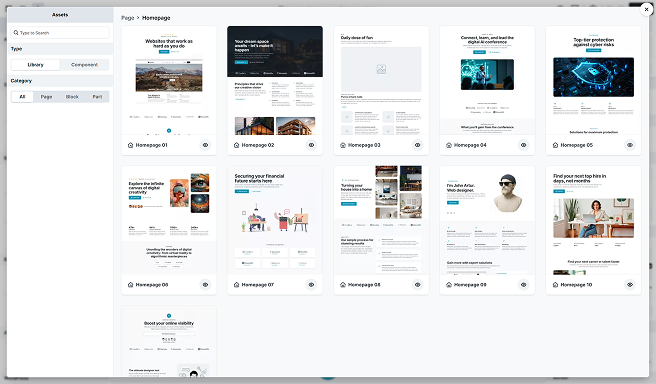Select the Homepage 10 hiring thumbnail
The image size is (656, 384).
click(x=593, y=220)
